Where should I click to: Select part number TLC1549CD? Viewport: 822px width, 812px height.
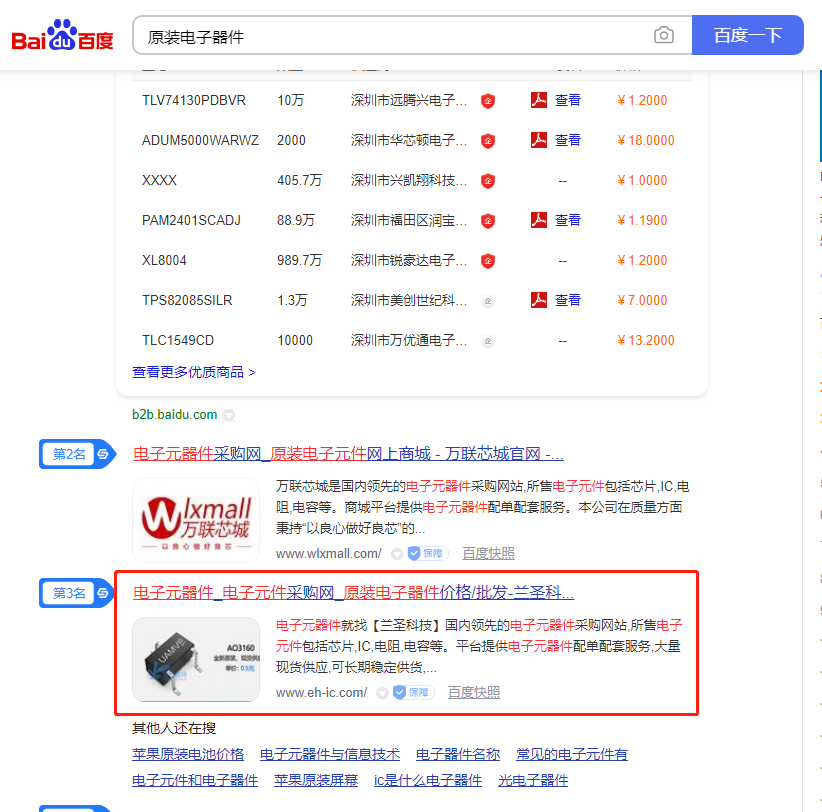point(178,341)
